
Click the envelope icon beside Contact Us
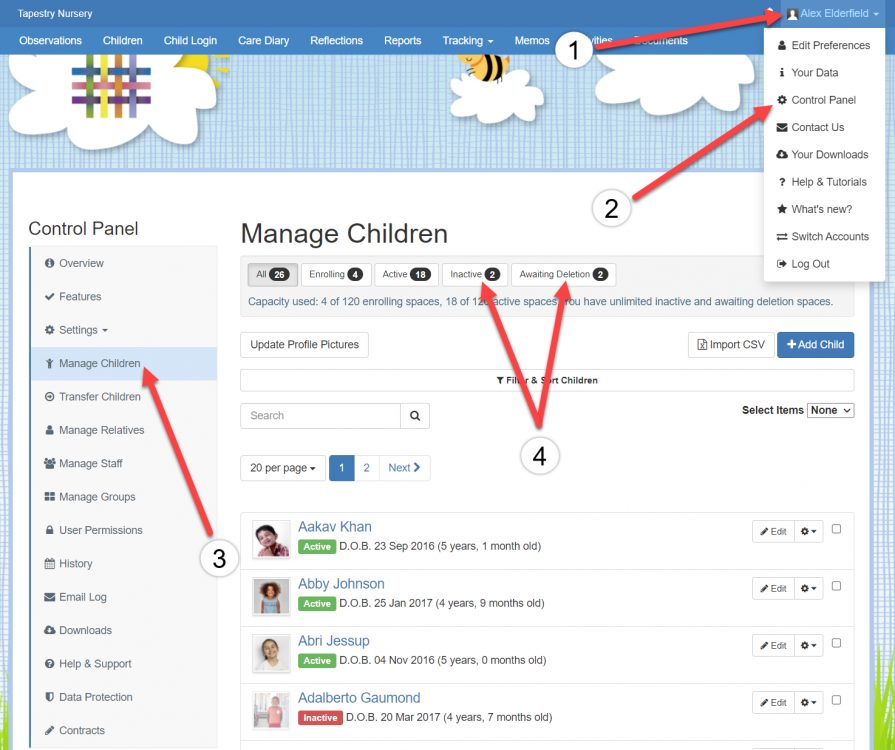(782, 127)
